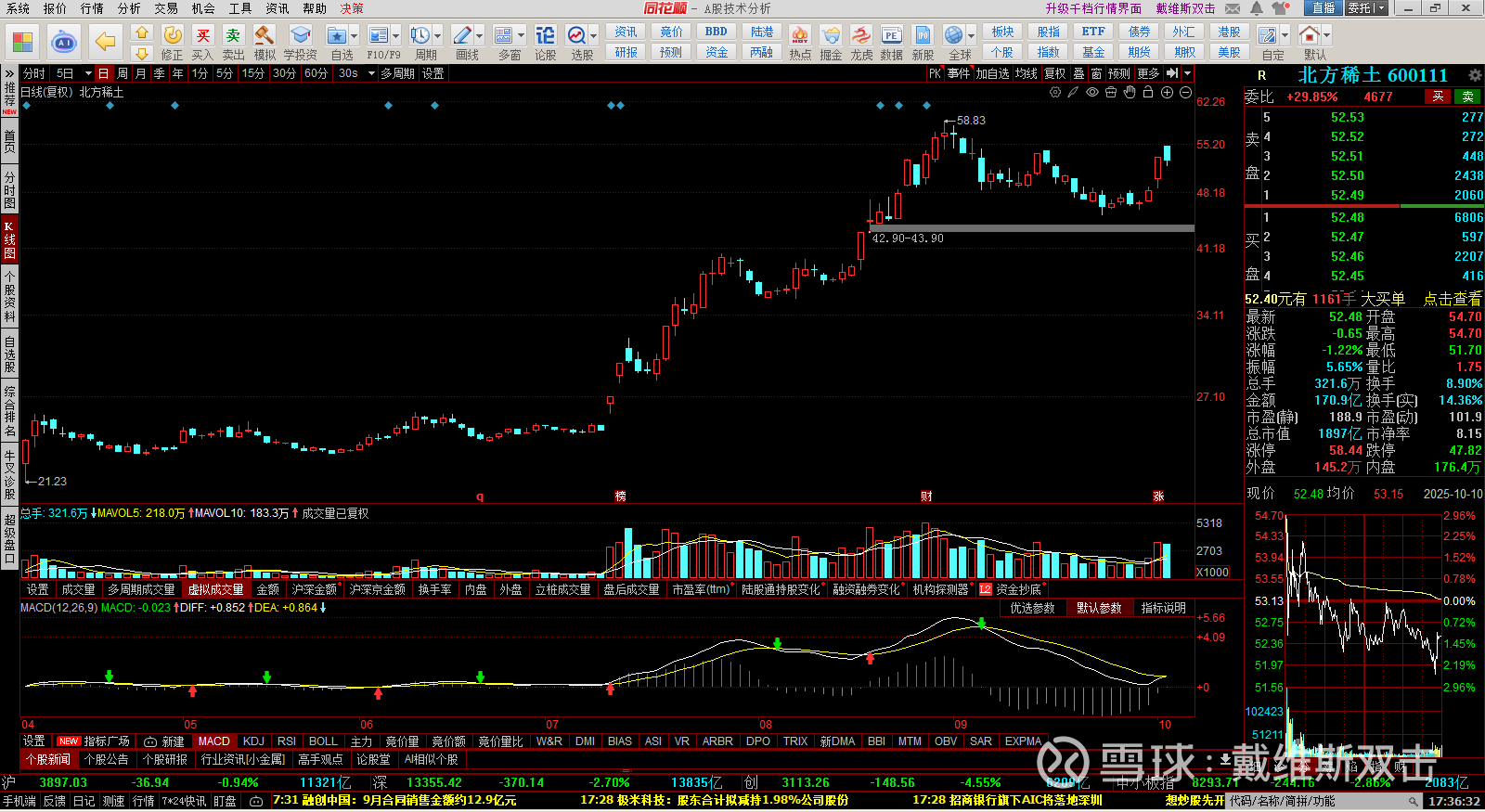1485x812 pixels.
Task: Toggle 复权 price adjustment mode
Action: [1055, 73]
